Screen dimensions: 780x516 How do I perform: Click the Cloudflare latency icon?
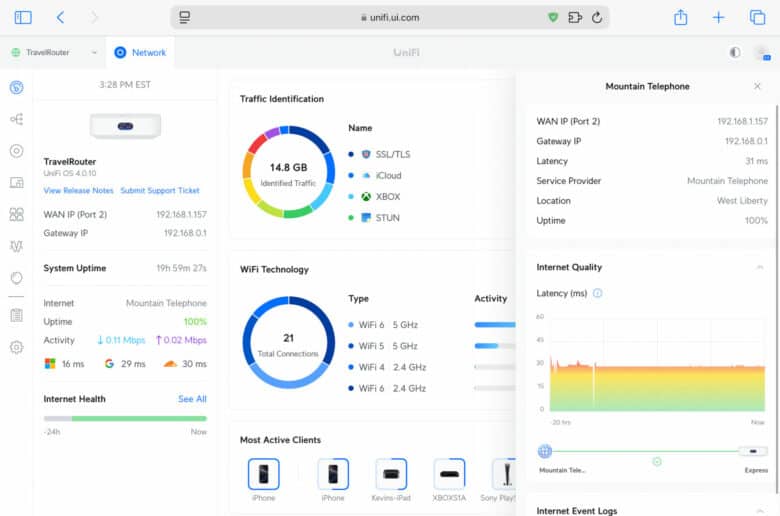170,364
